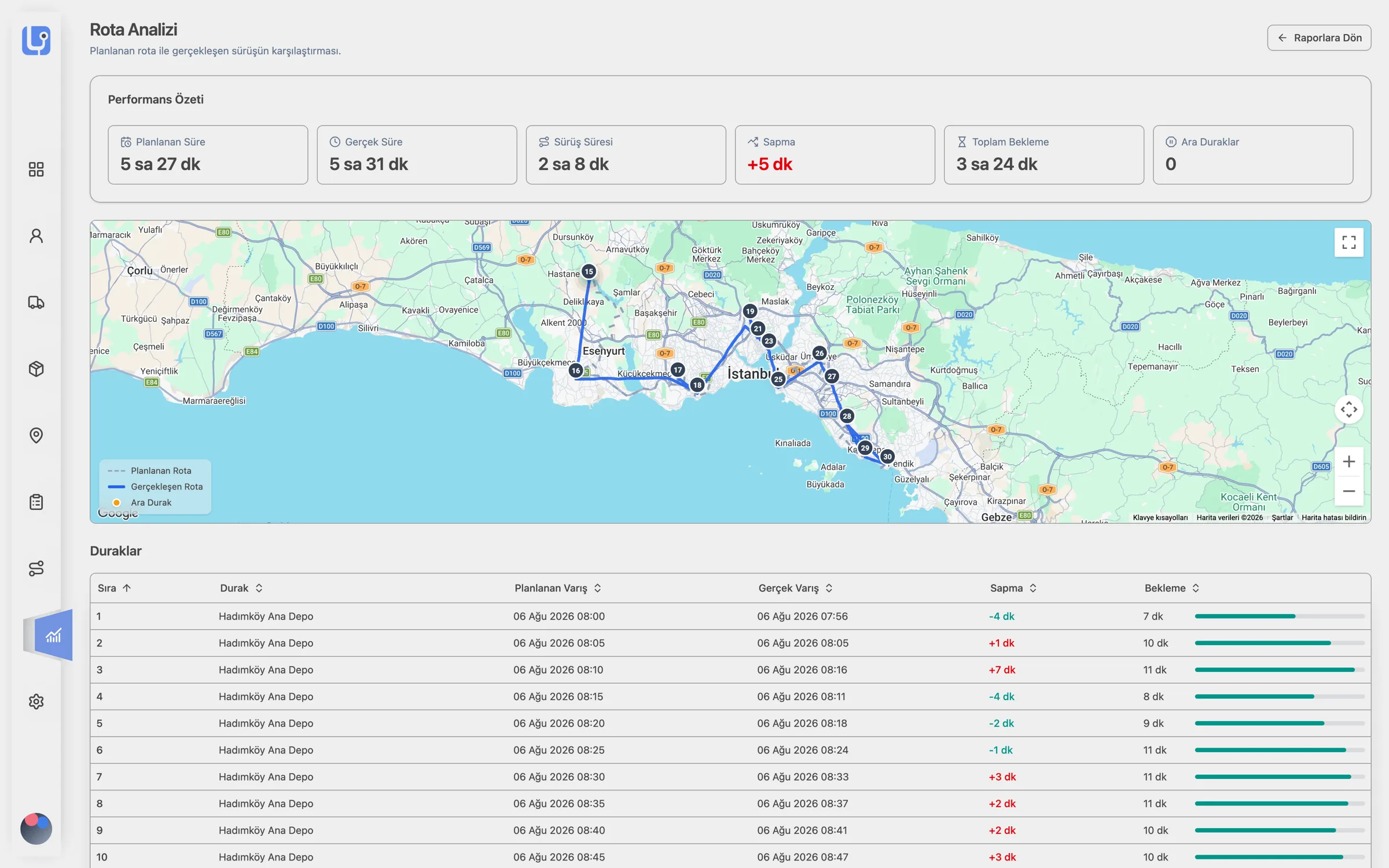The width and height of the screenshot is (1389, 868).
Task: Select planned arrival "06 Ağu 2026 08:00"
Action: click(559, 616)
